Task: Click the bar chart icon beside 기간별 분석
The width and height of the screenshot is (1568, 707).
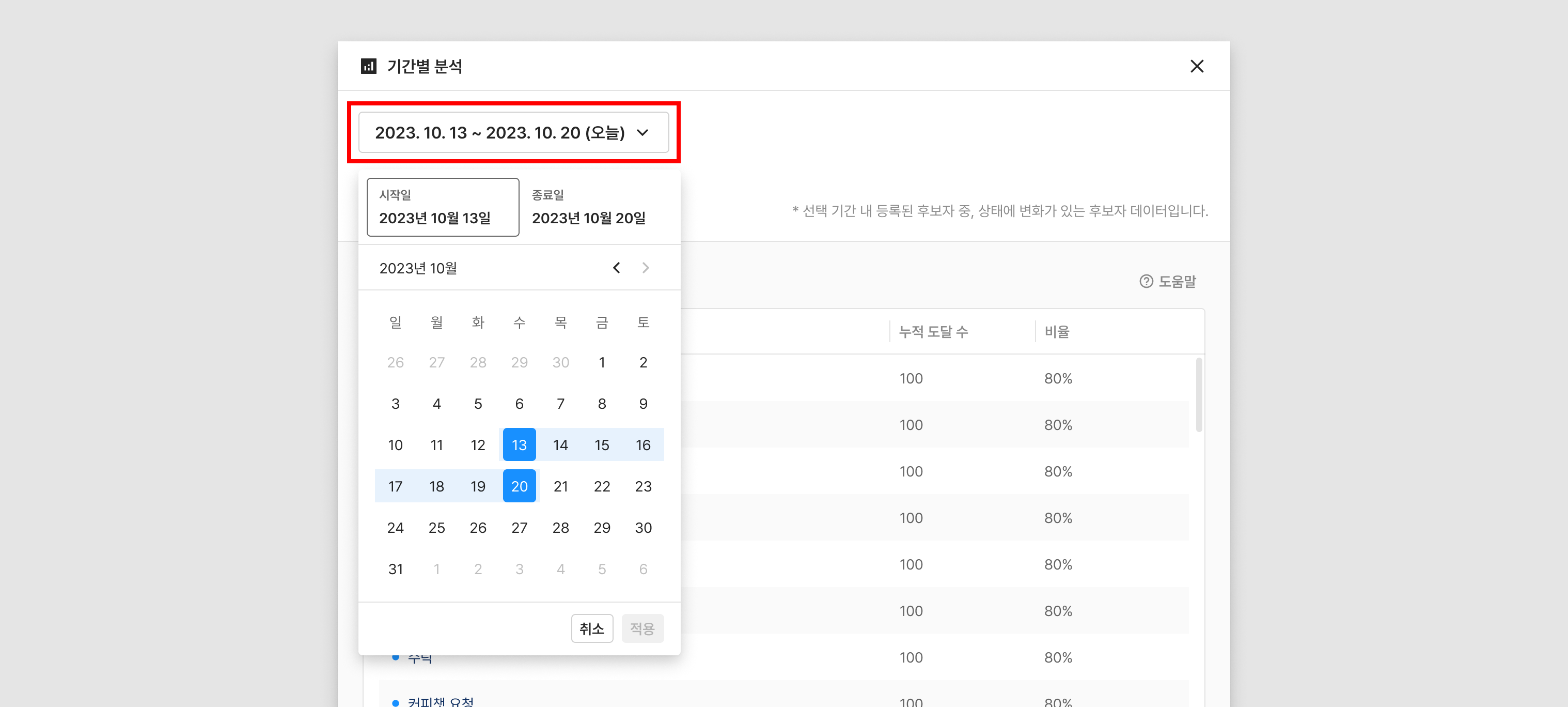Action: click(x=368, y=66)
